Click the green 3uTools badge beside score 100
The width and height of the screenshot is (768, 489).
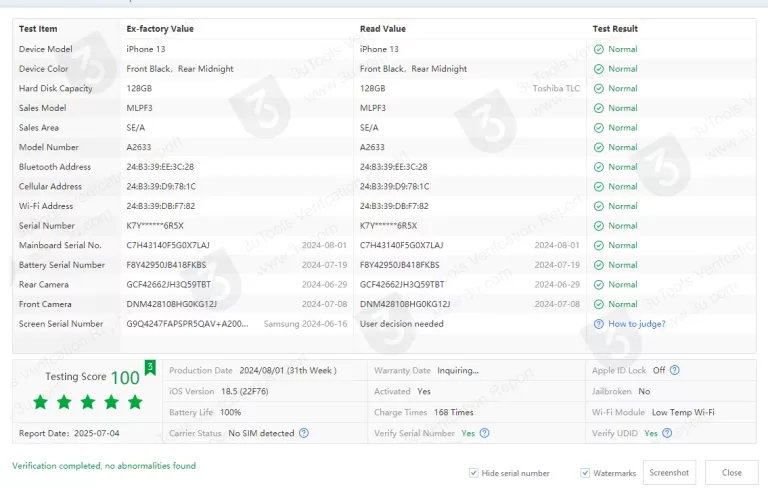point(150,367)
